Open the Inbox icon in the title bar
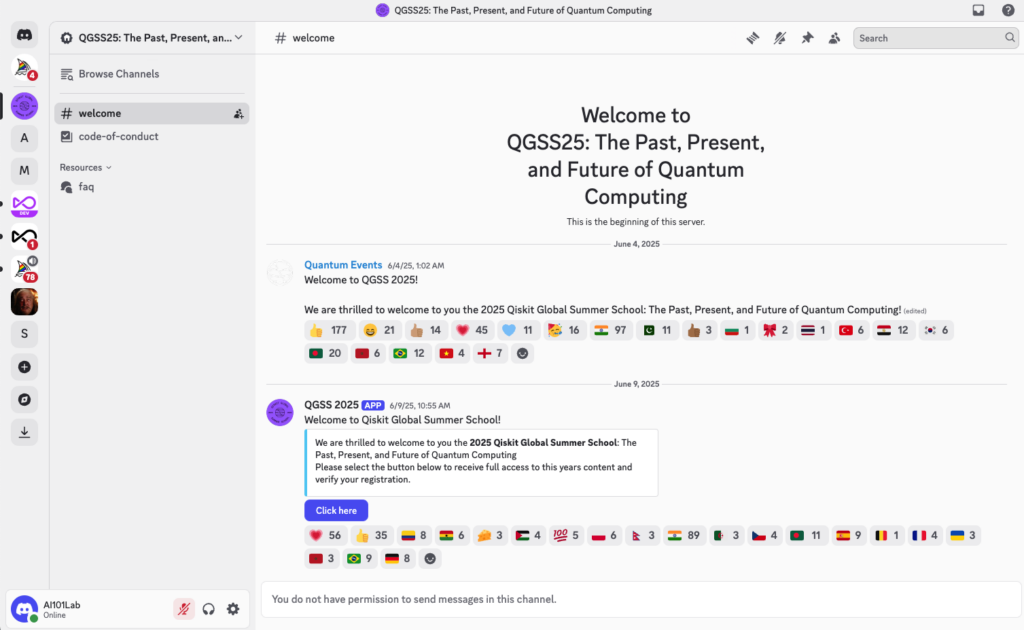Viewport: 1024px width, 630px height. [x=978, y=10]
